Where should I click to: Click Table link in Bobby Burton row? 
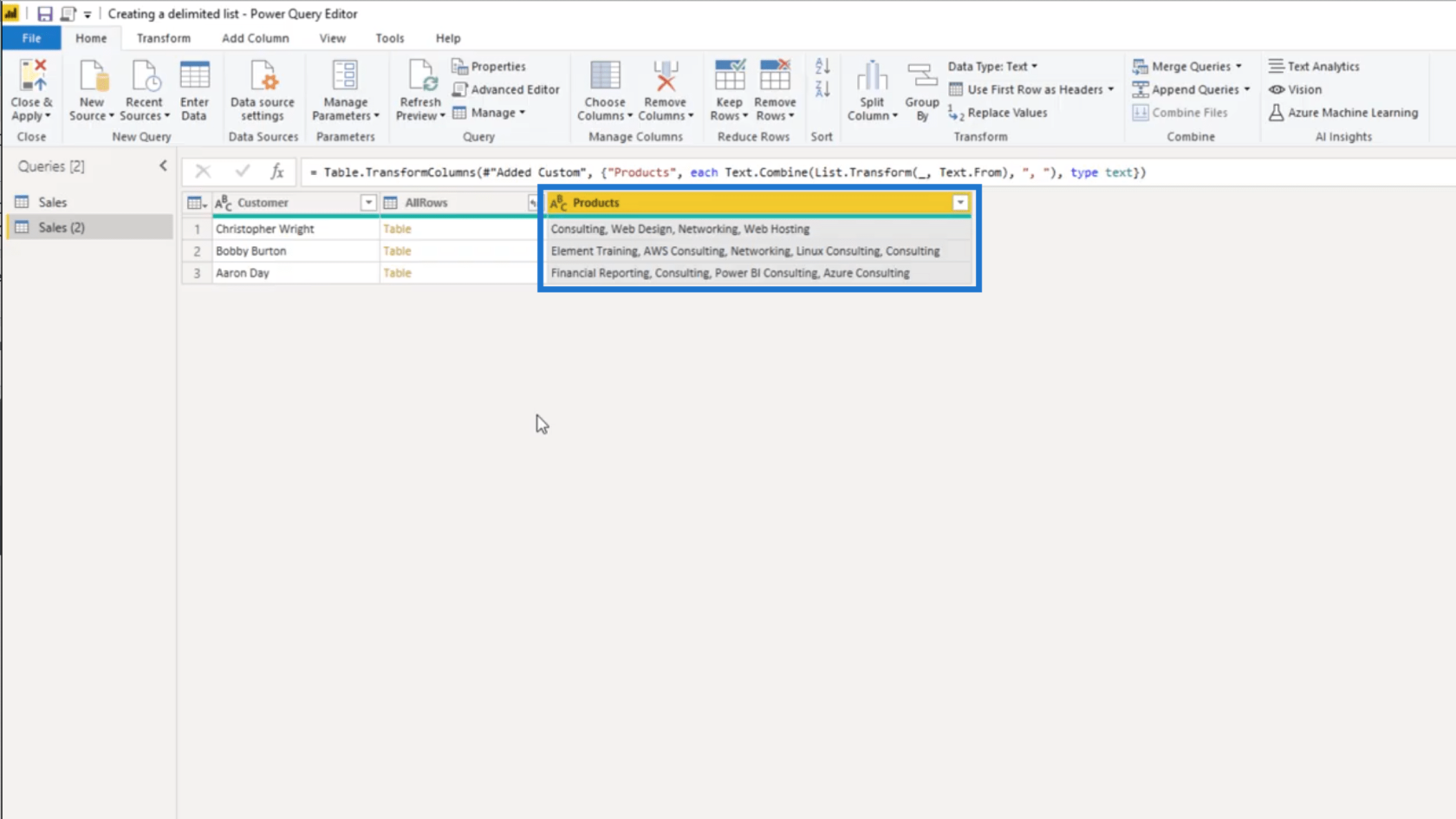click(x=397, y=250)
